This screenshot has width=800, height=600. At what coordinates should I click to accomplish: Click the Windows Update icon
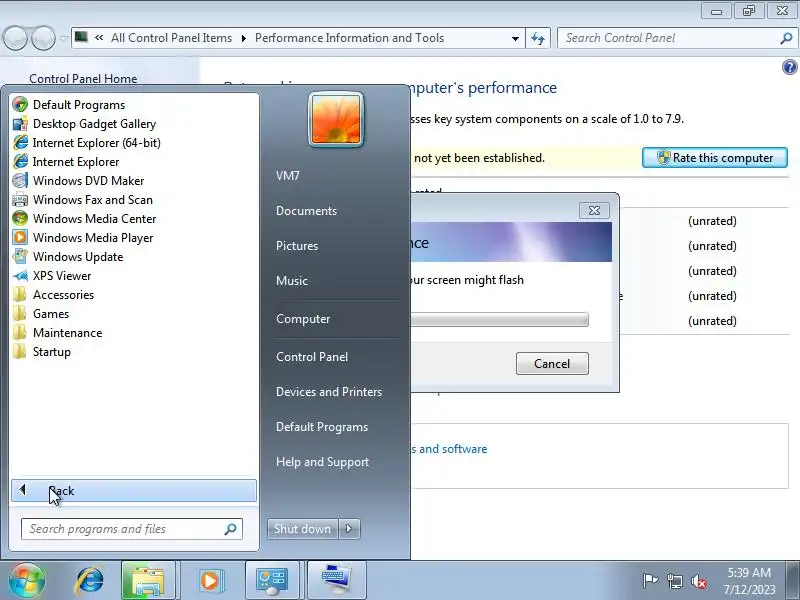20,257
